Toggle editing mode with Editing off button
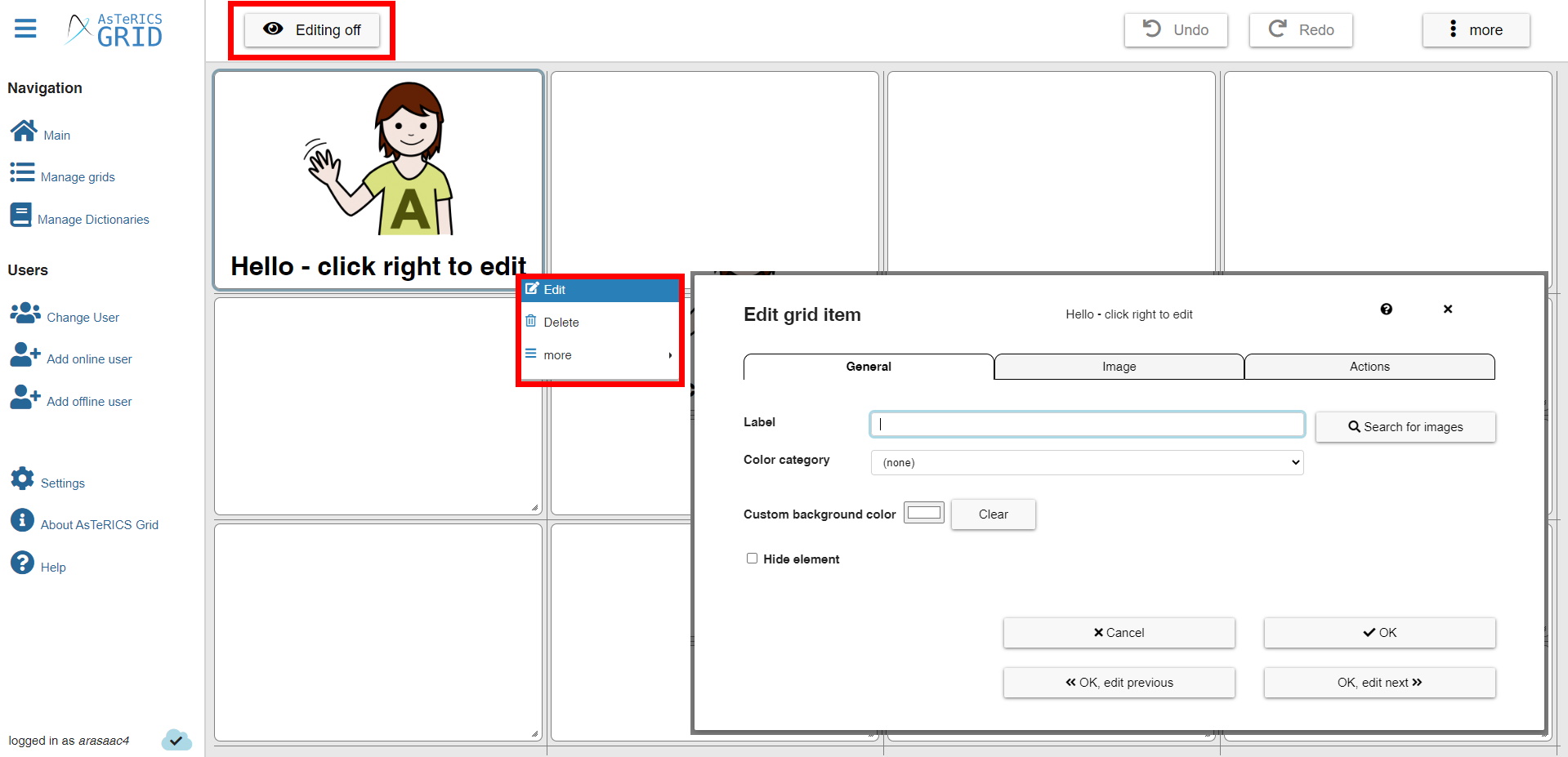Image resolution: width=1568 pixels, height=757 pixels. pos(311,29)
